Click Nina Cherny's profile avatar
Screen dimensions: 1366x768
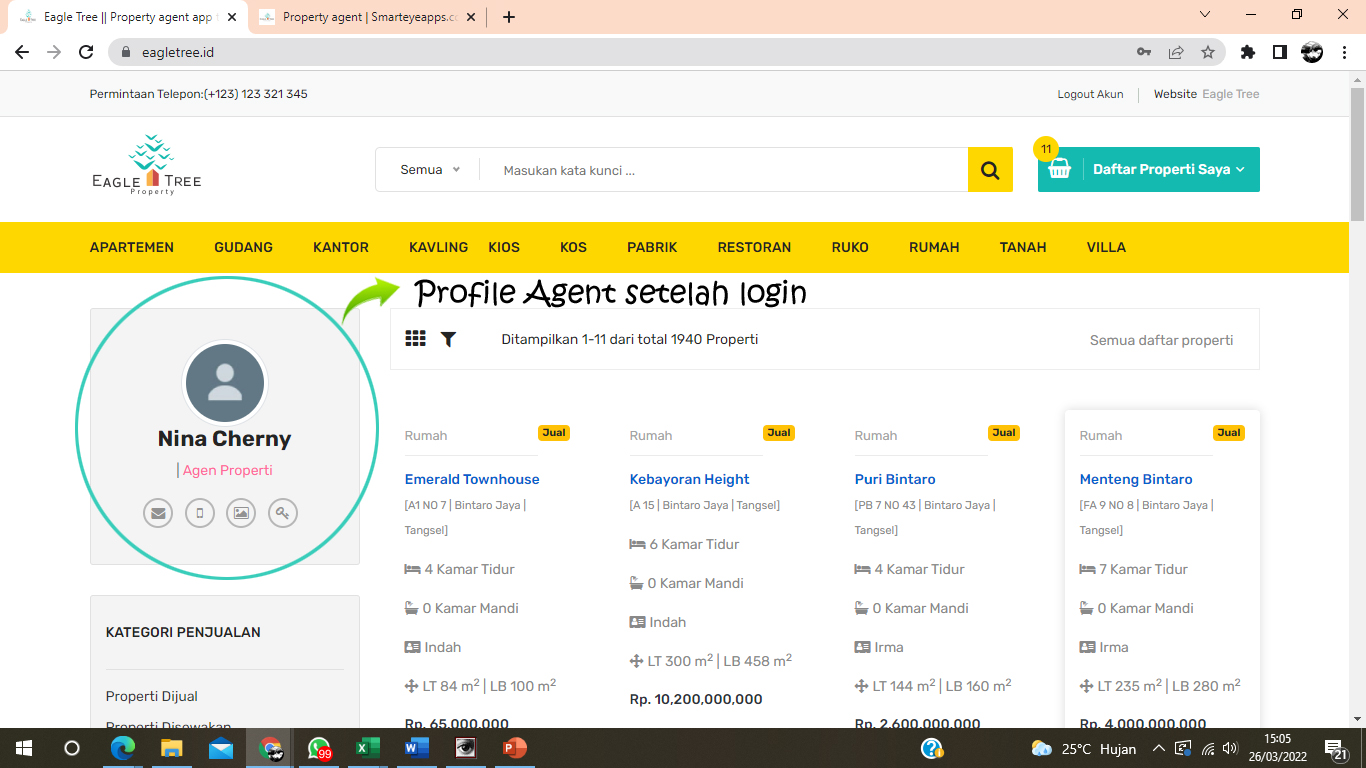click(225, 383)
